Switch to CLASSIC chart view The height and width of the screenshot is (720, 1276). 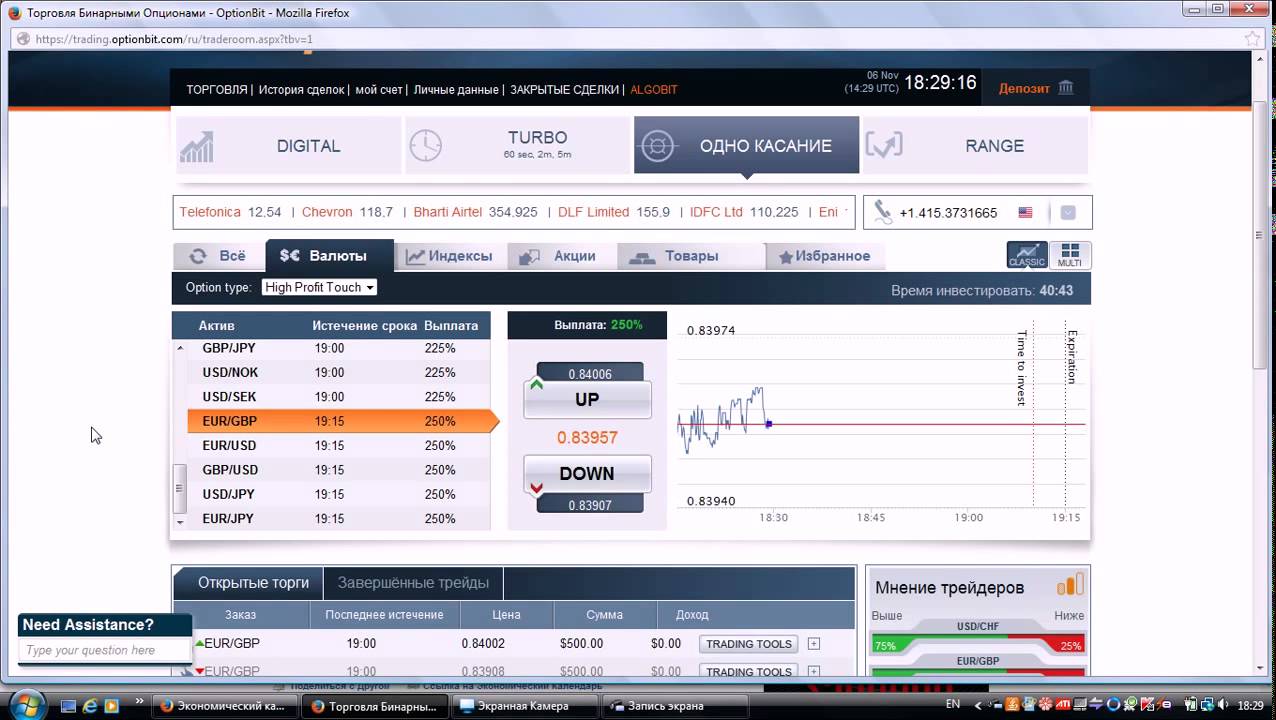[x=1027, y=255]
